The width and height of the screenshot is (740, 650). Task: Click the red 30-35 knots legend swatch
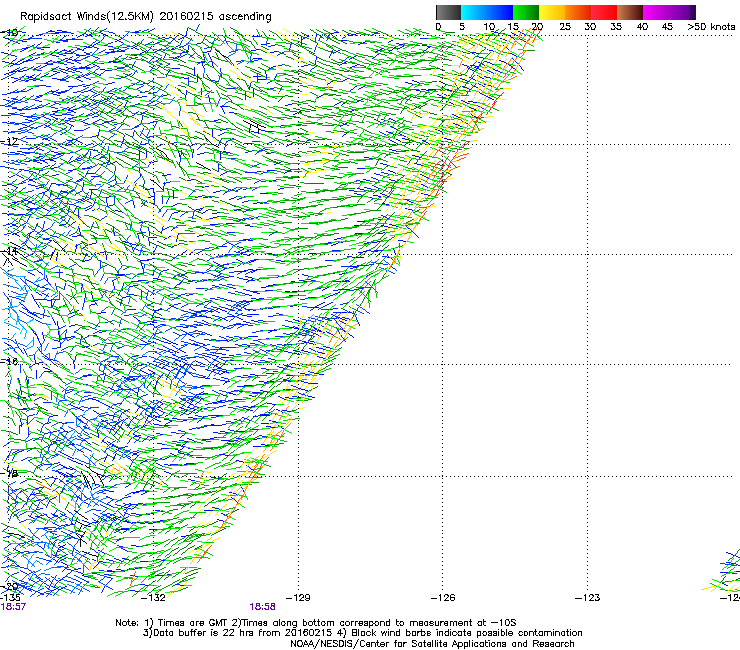604,12
